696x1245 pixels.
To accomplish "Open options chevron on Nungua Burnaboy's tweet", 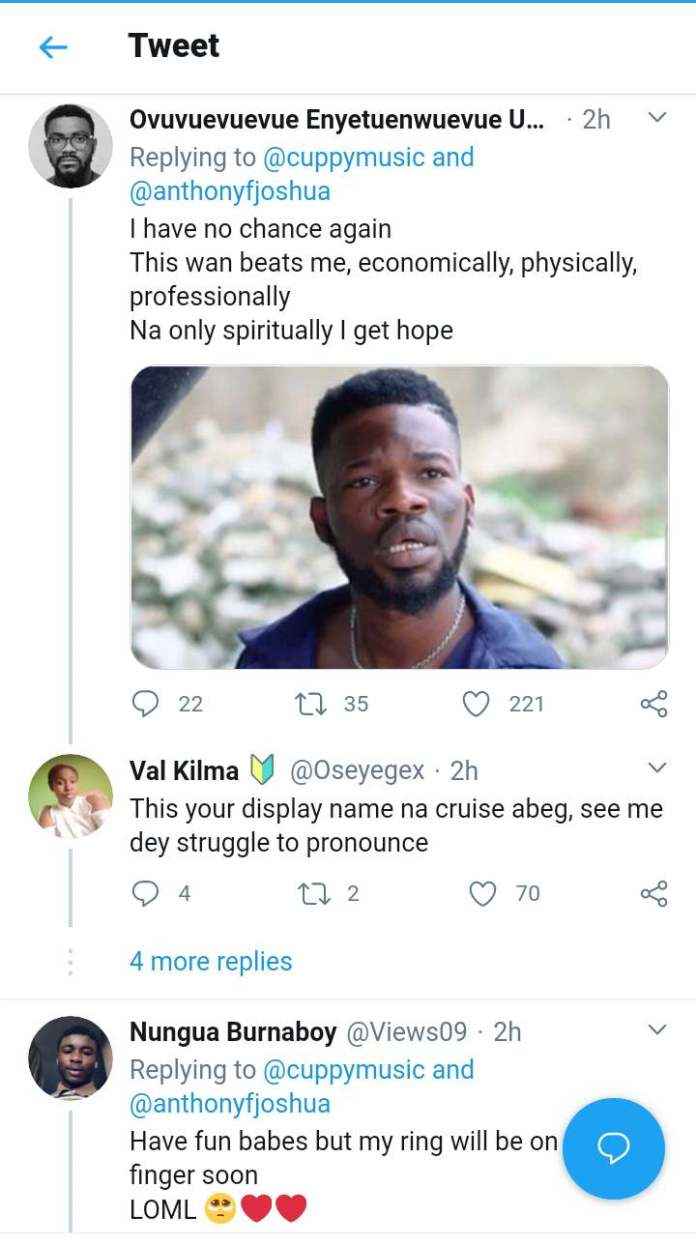I will point(656,1029).
